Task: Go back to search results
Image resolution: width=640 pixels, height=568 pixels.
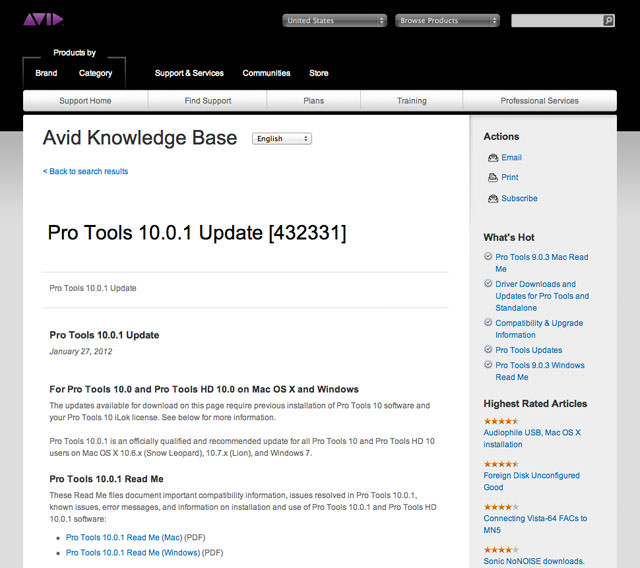Action: pos(85,171)
